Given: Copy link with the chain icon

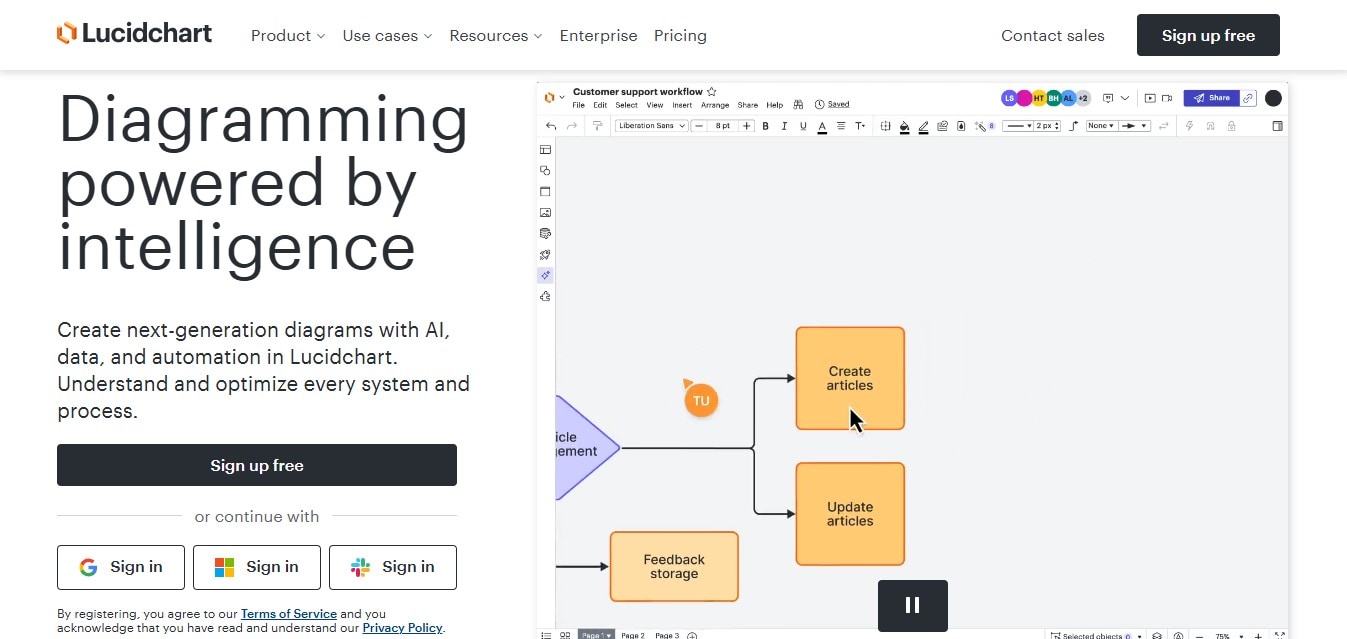Looking at the screenshot, I should (x=1247, y=98).
